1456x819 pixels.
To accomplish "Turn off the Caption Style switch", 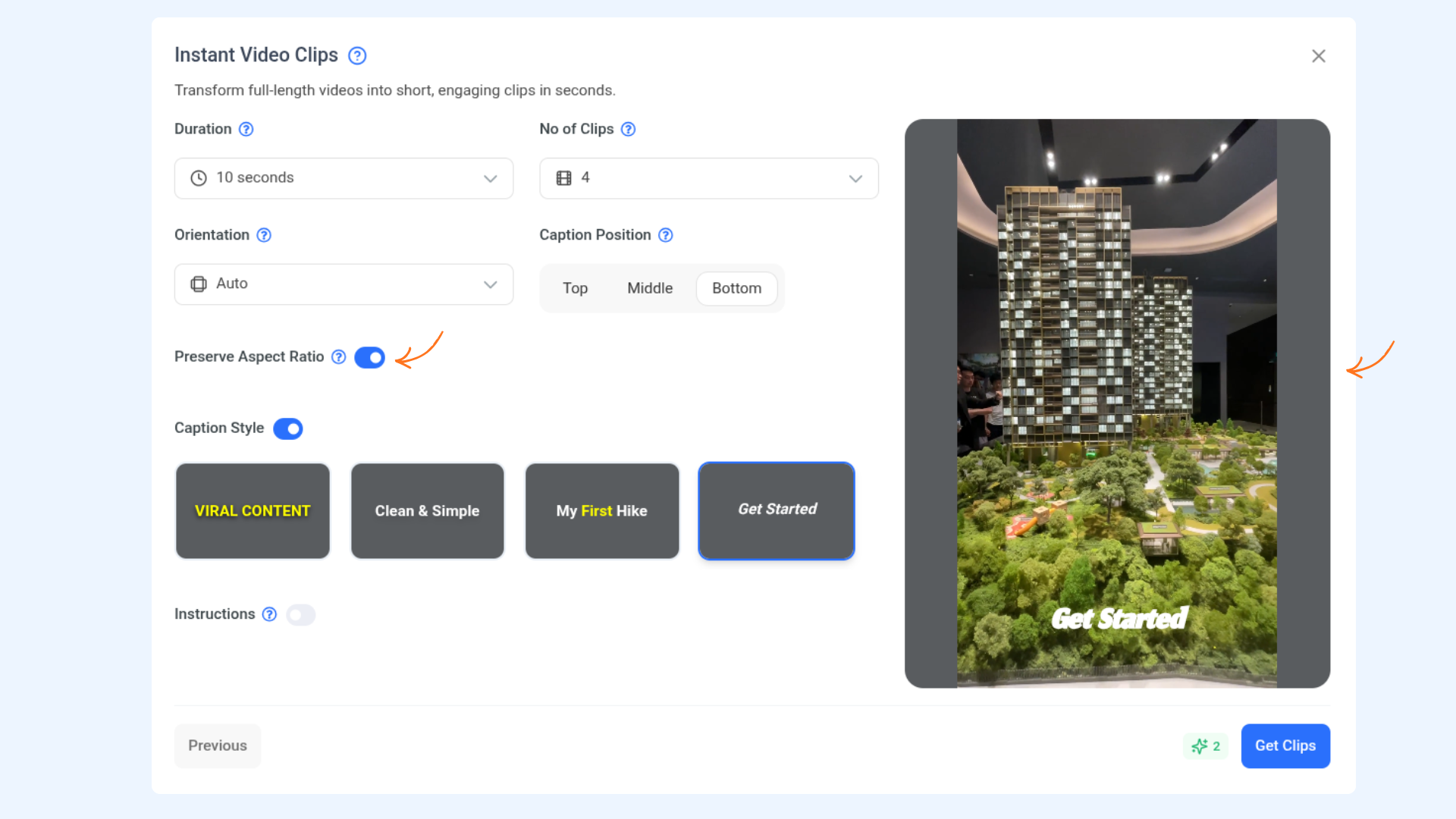I will coord(288,428).
